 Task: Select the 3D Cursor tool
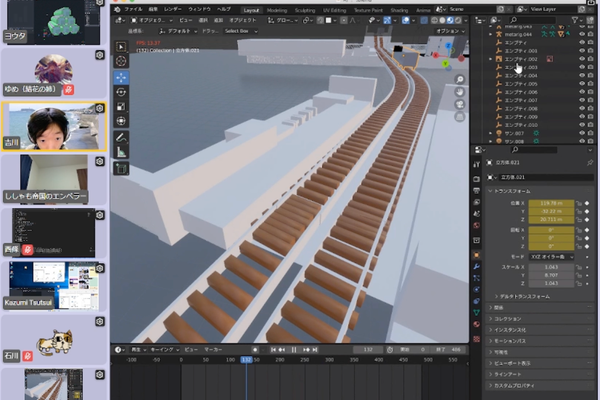pos(121,61)
